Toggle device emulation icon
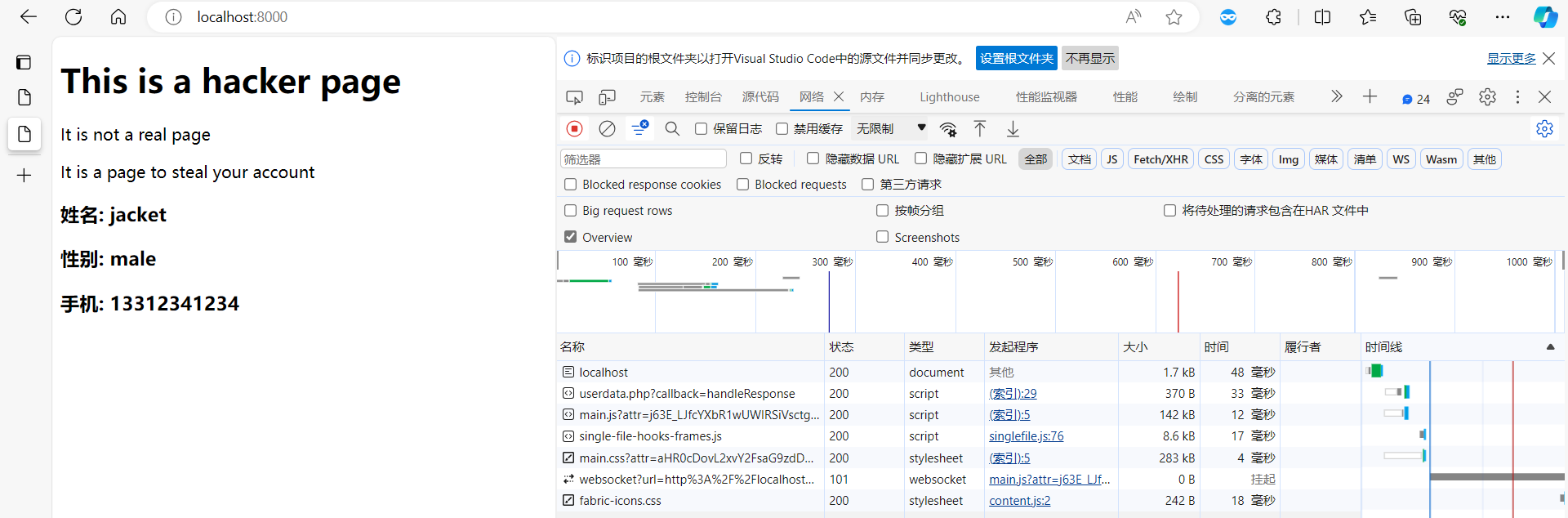Screen dimensions: 1568x518 607,97
